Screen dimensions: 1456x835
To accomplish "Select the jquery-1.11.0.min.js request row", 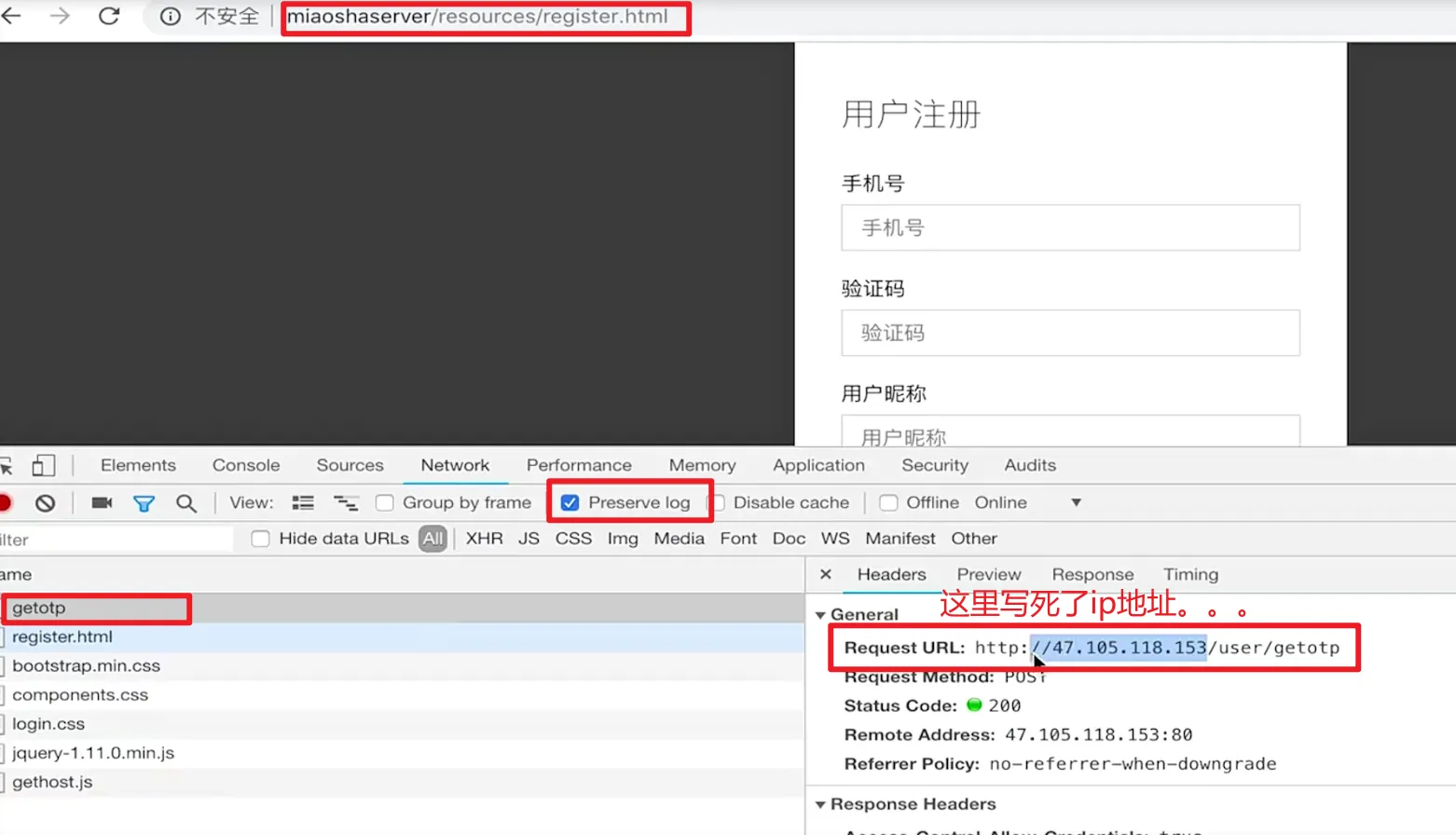I will [x=402, y=753].
